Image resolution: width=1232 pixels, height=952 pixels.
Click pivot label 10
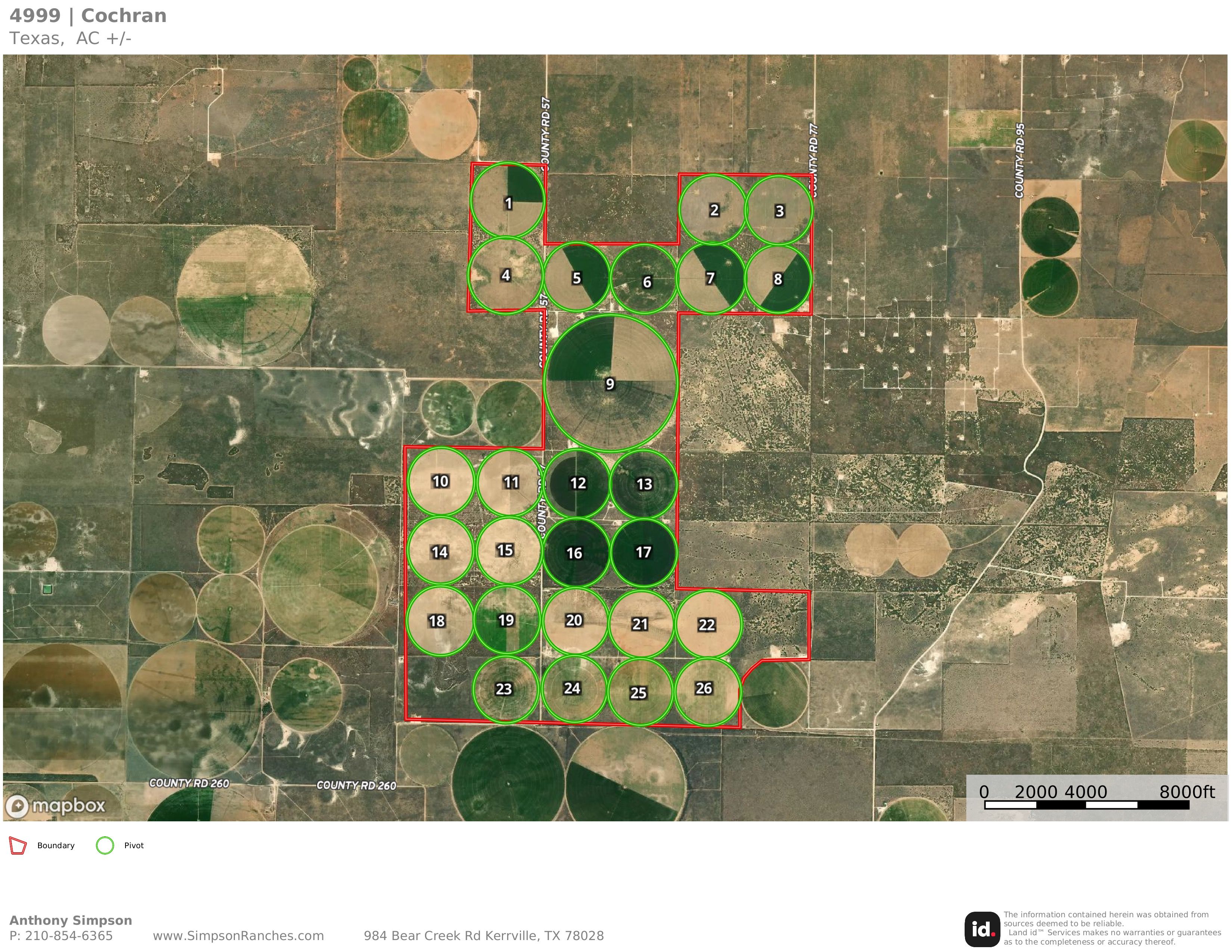pyautogui.click(x=440, y=481)
